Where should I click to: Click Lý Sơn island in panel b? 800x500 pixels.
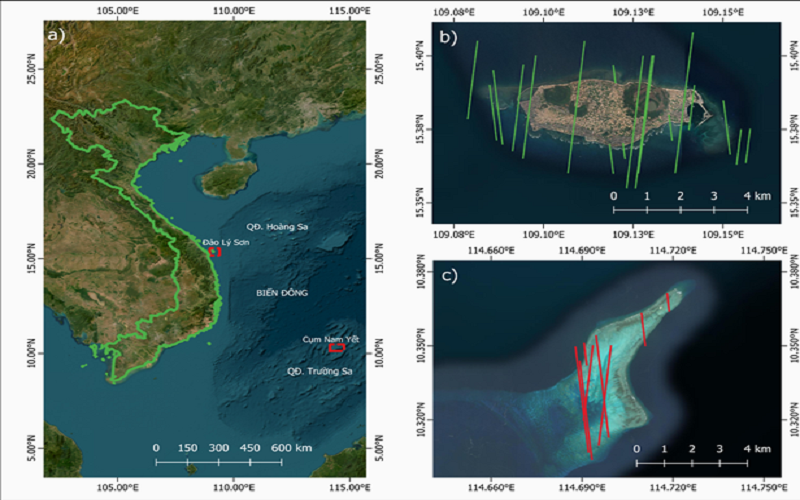click(610, 113)
